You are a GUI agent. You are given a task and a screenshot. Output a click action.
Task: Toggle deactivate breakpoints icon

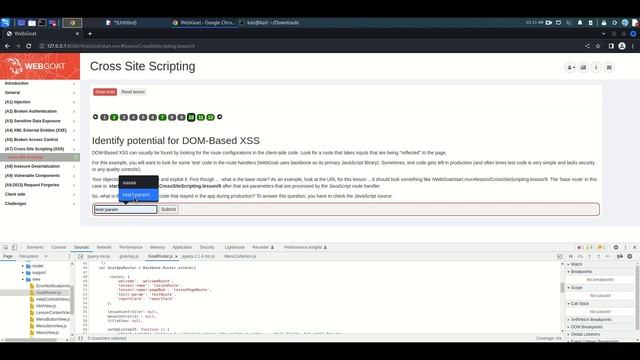coord(620,256)
